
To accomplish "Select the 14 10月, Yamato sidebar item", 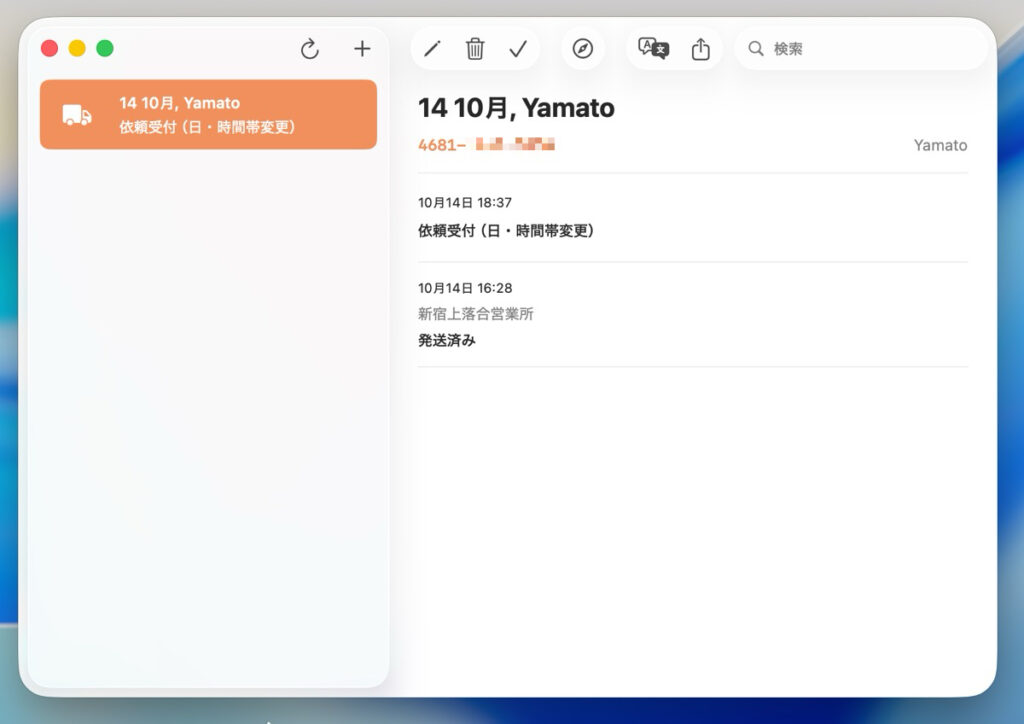I will coord(208,115).
